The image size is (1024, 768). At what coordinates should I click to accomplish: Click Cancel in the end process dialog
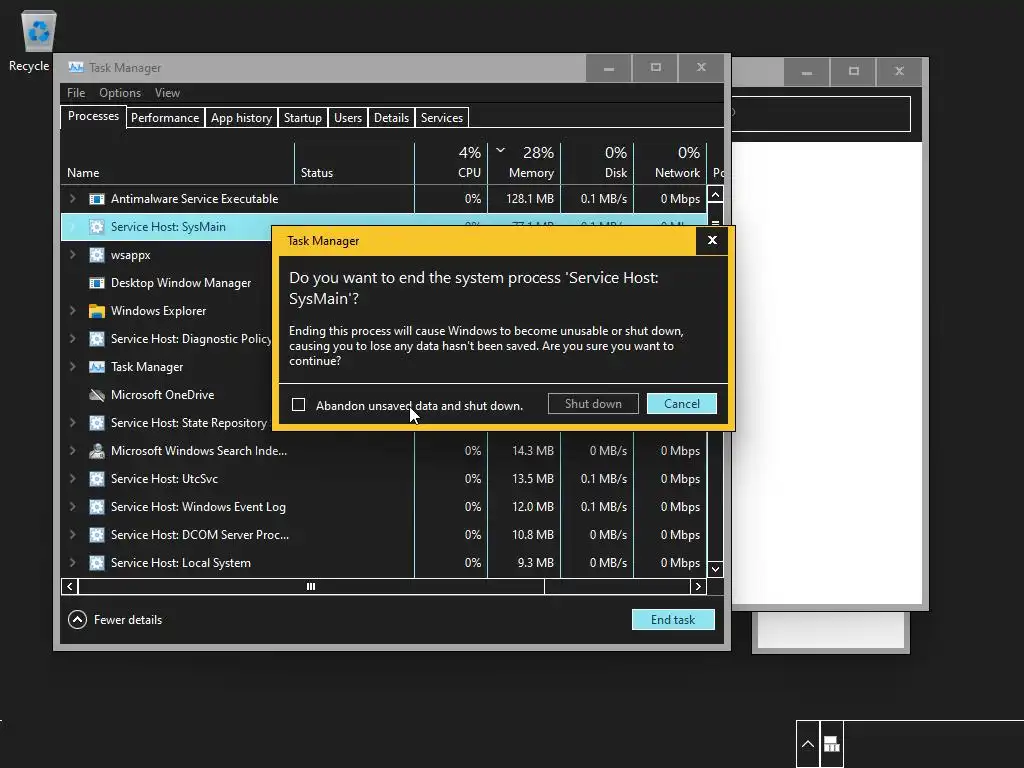pos(682,404)
